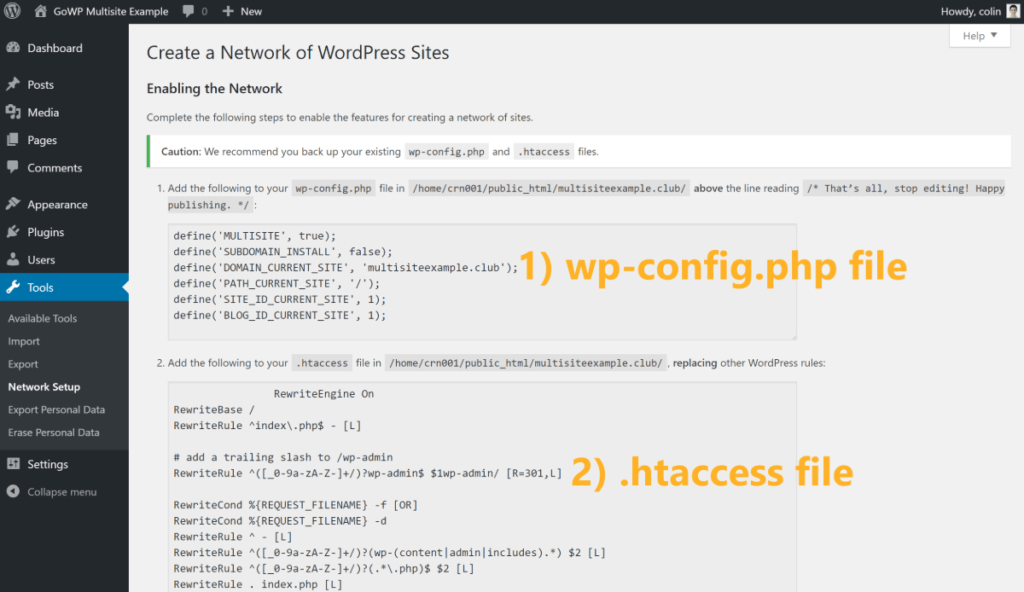Screen dimensions: 1024x592
Task: Click the .htaccess code tag in the Caution notice
Action: pos(544,152)
